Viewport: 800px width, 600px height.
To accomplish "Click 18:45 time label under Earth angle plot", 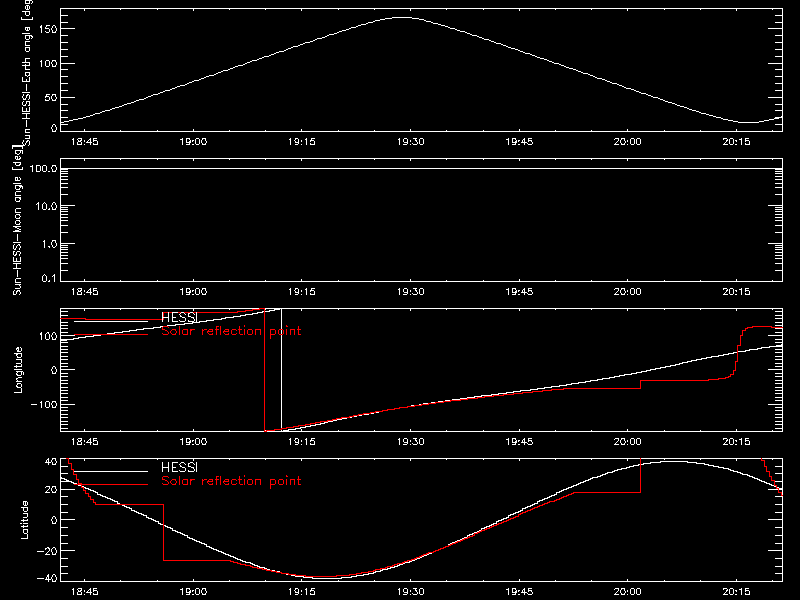I will click(x=85, y=142).
